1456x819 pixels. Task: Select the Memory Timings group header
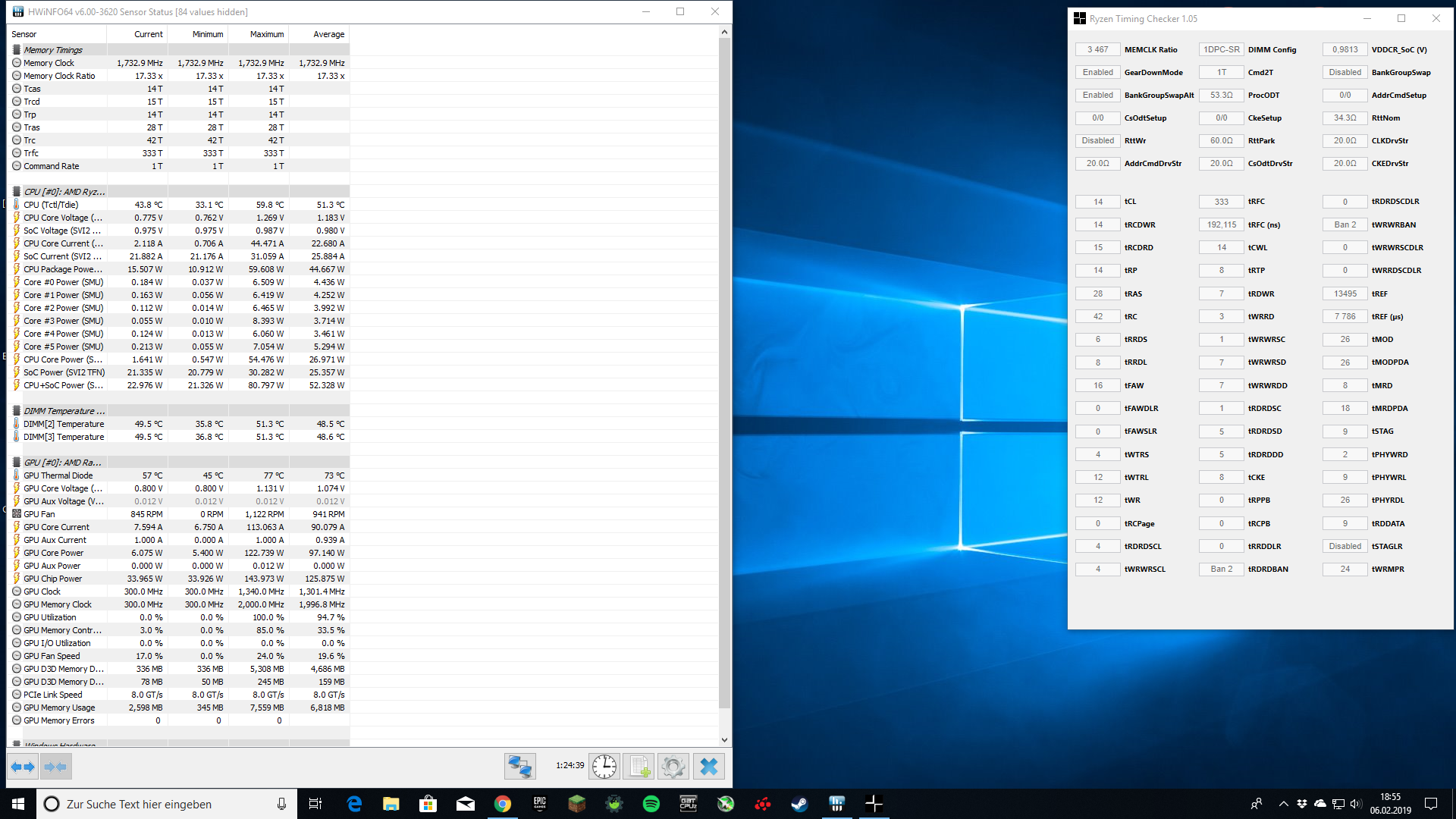[53, 50]
